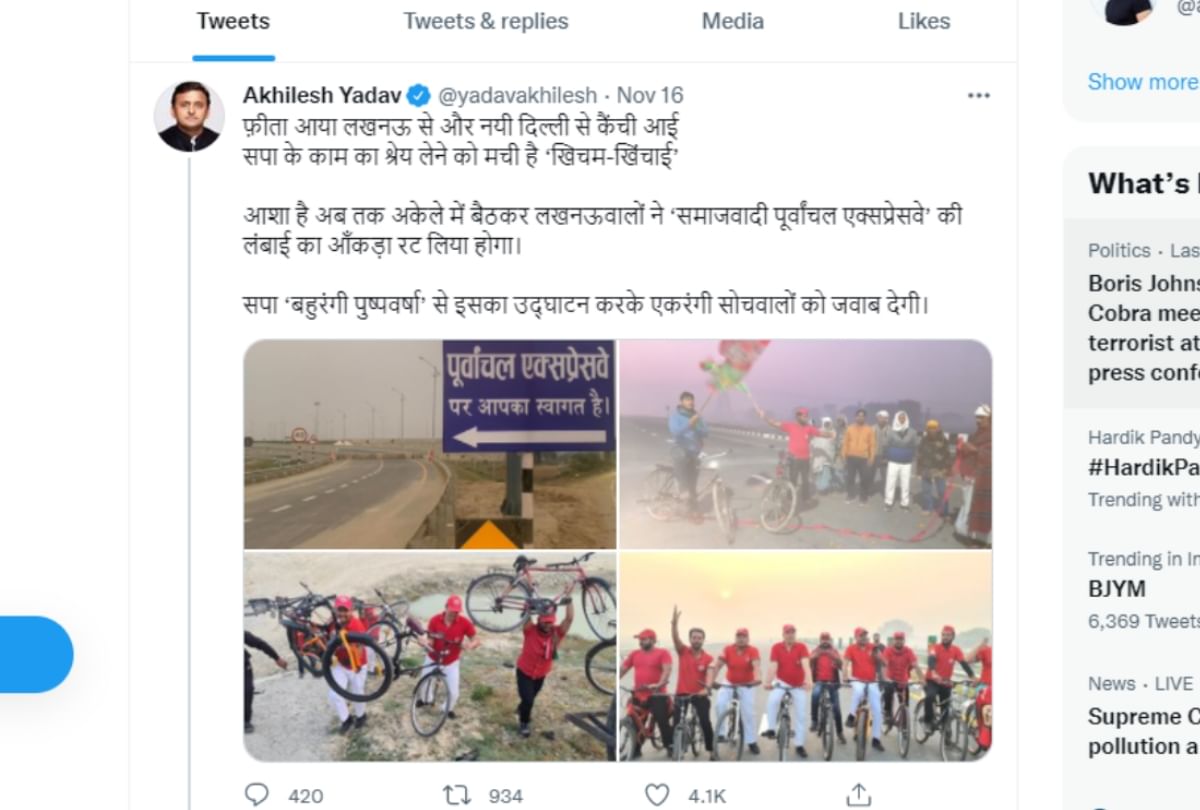Like the tweet via the heart icon
The height and width of the screenshot is (810, 1200).
click(x=656, y=795)
